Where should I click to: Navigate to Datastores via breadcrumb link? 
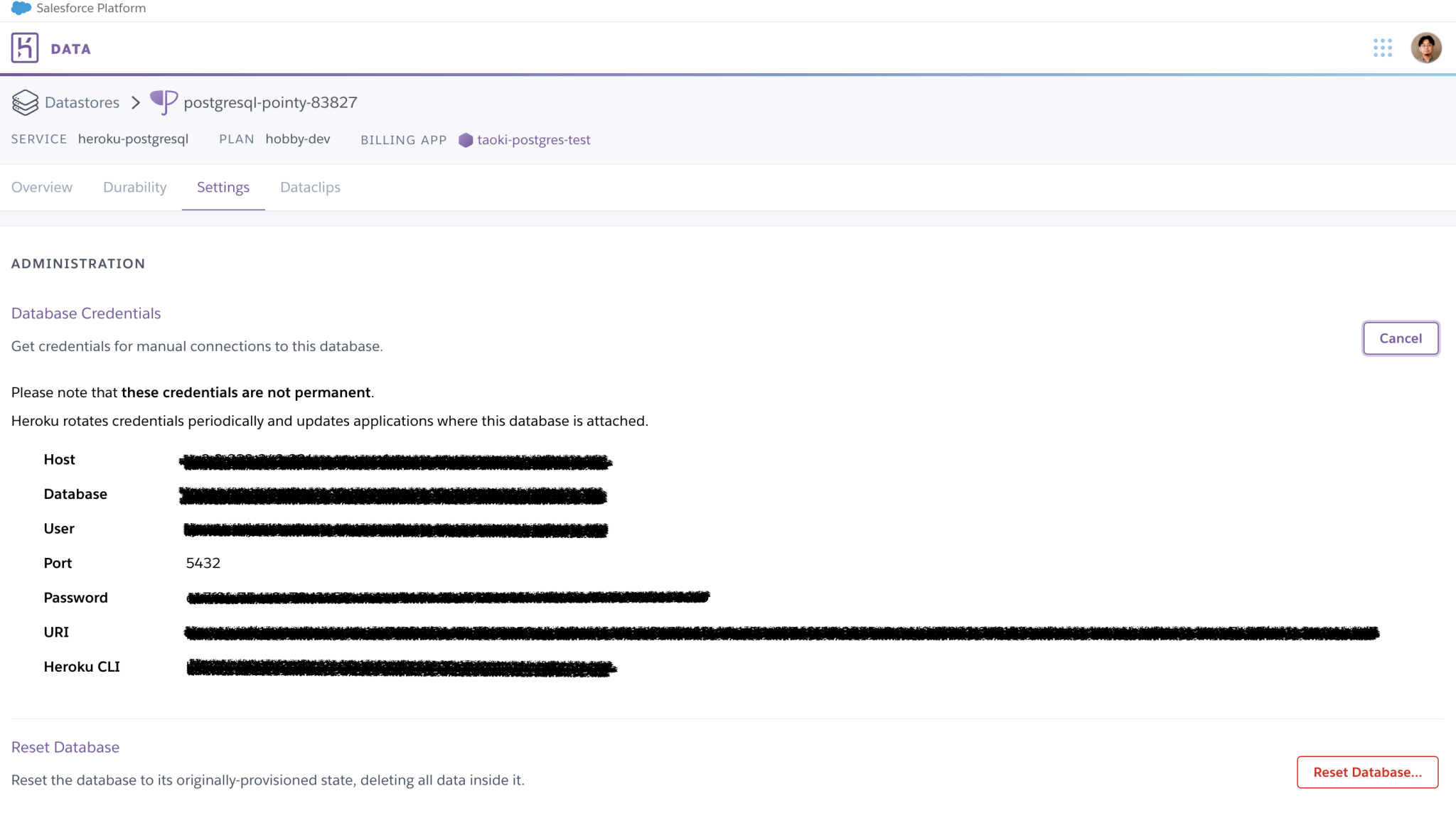(x=82, y=102)
